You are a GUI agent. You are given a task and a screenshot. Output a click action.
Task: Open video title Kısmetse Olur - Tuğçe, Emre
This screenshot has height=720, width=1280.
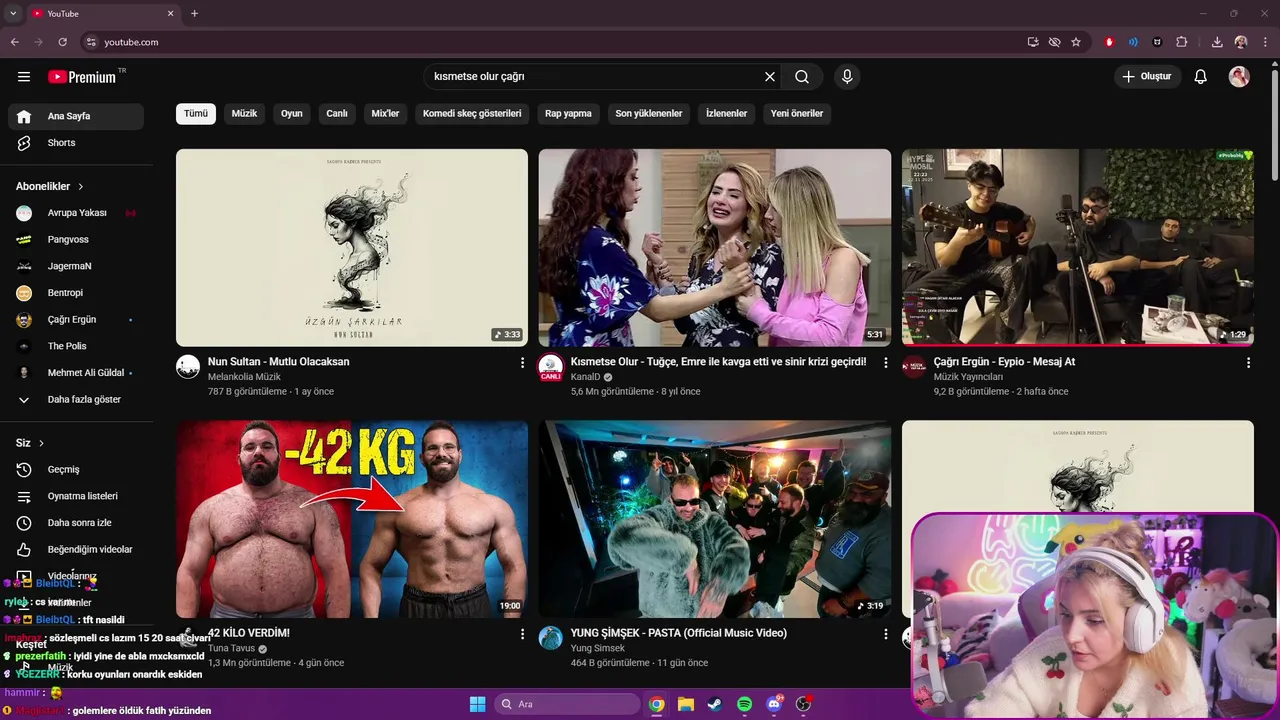click(718, 362)
